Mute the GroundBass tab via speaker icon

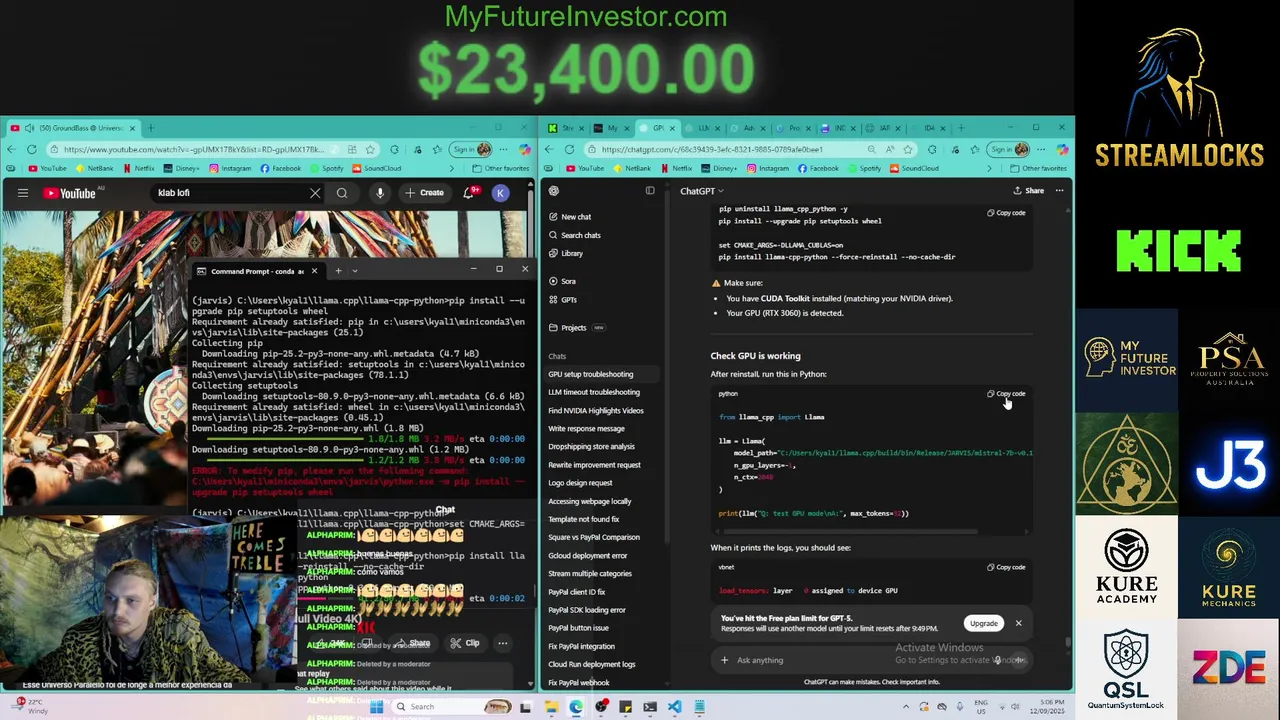tap(29, 128)
